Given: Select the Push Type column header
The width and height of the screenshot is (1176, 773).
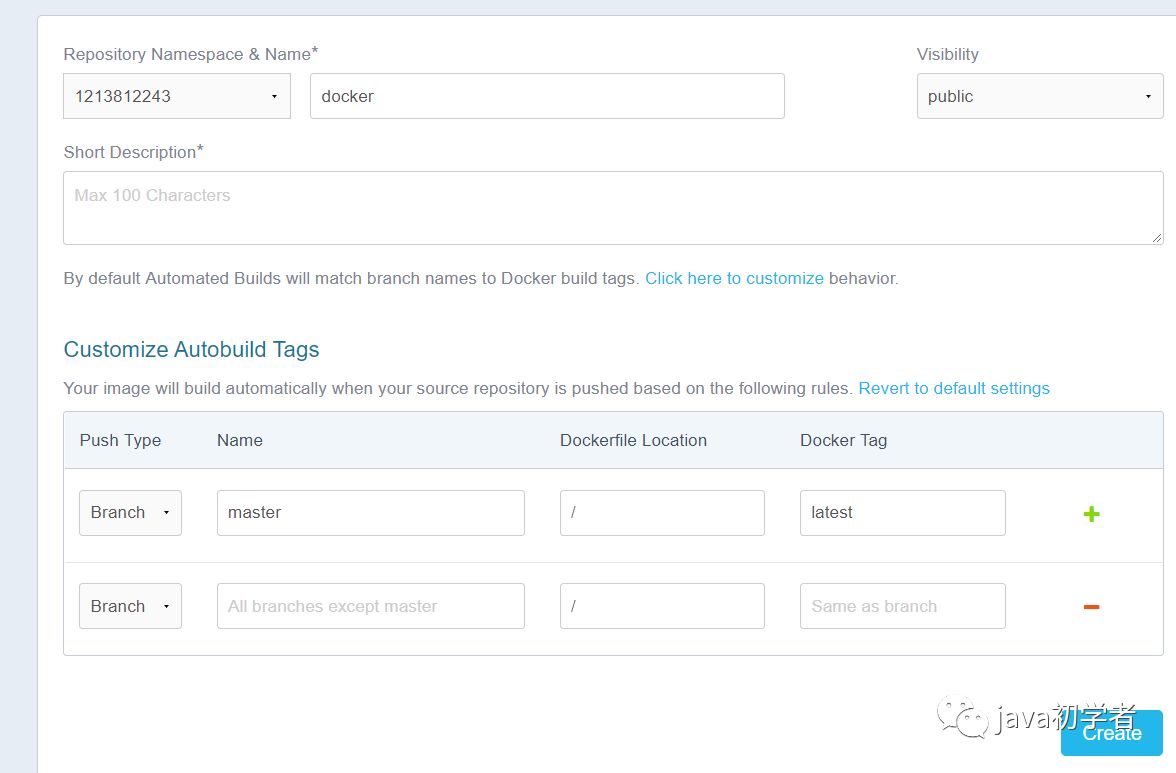Looking at the screenshot, I should coord(120,440).
